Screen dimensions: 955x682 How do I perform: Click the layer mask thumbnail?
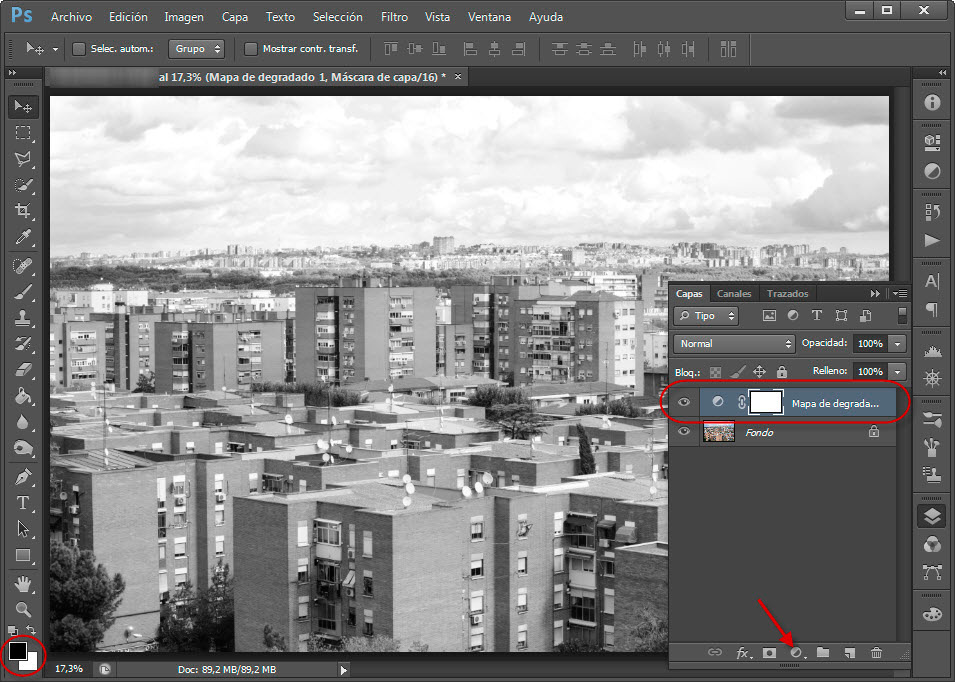[766, 403]
